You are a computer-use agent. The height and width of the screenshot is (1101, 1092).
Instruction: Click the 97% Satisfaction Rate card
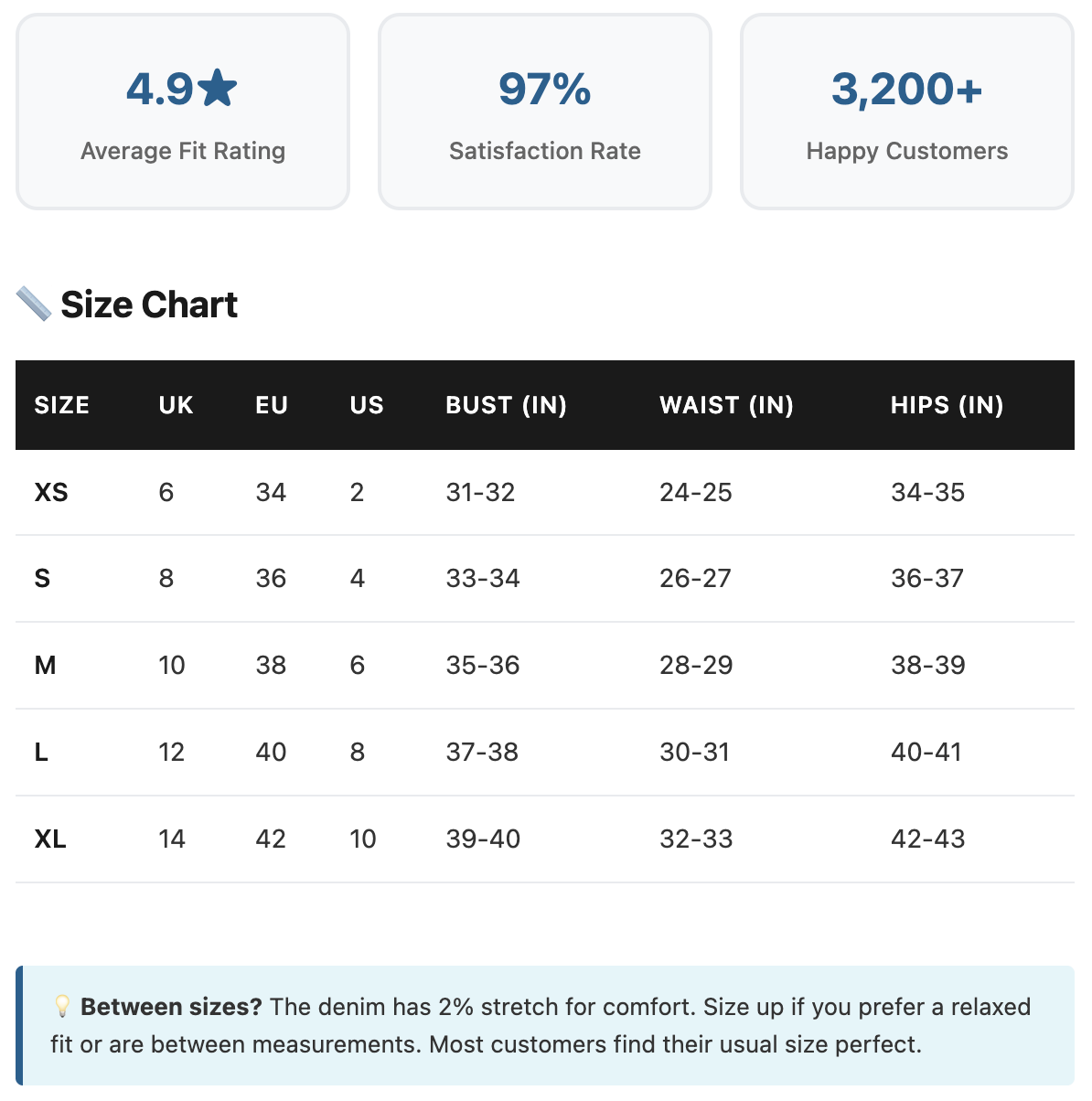(545, 112)
